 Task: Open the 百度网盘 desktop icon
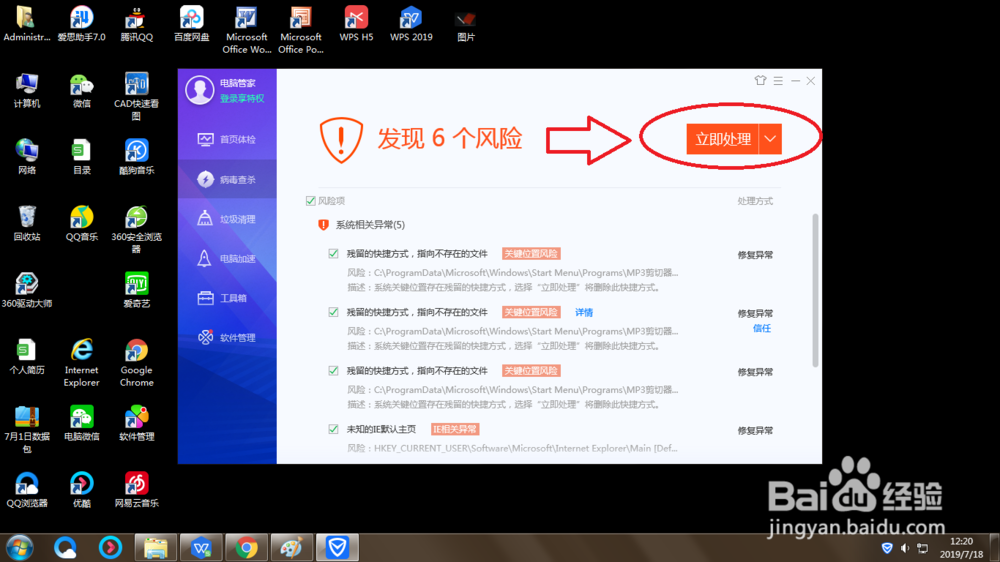[191, 24]
